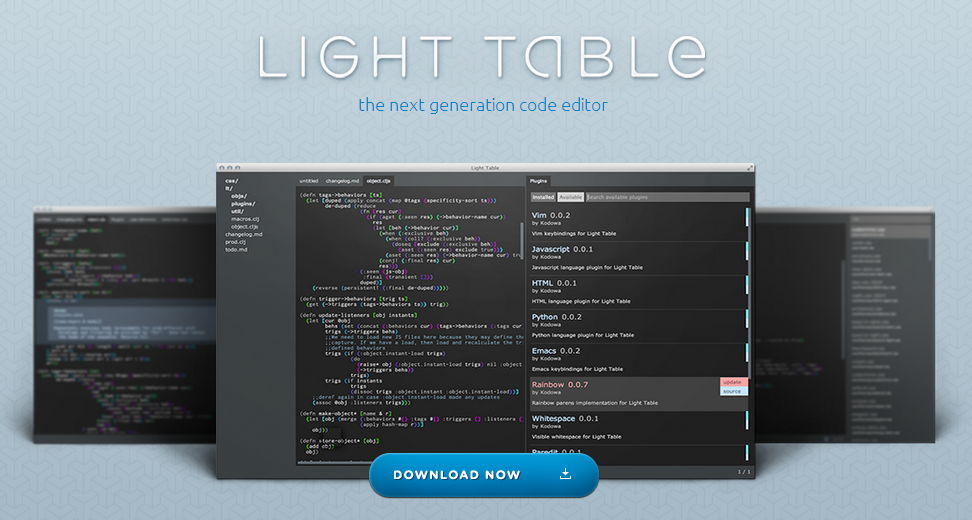The height and width of the screenshot is (520, 972).
Task: Click the Download Now button
Action: [x=484, y=475]
